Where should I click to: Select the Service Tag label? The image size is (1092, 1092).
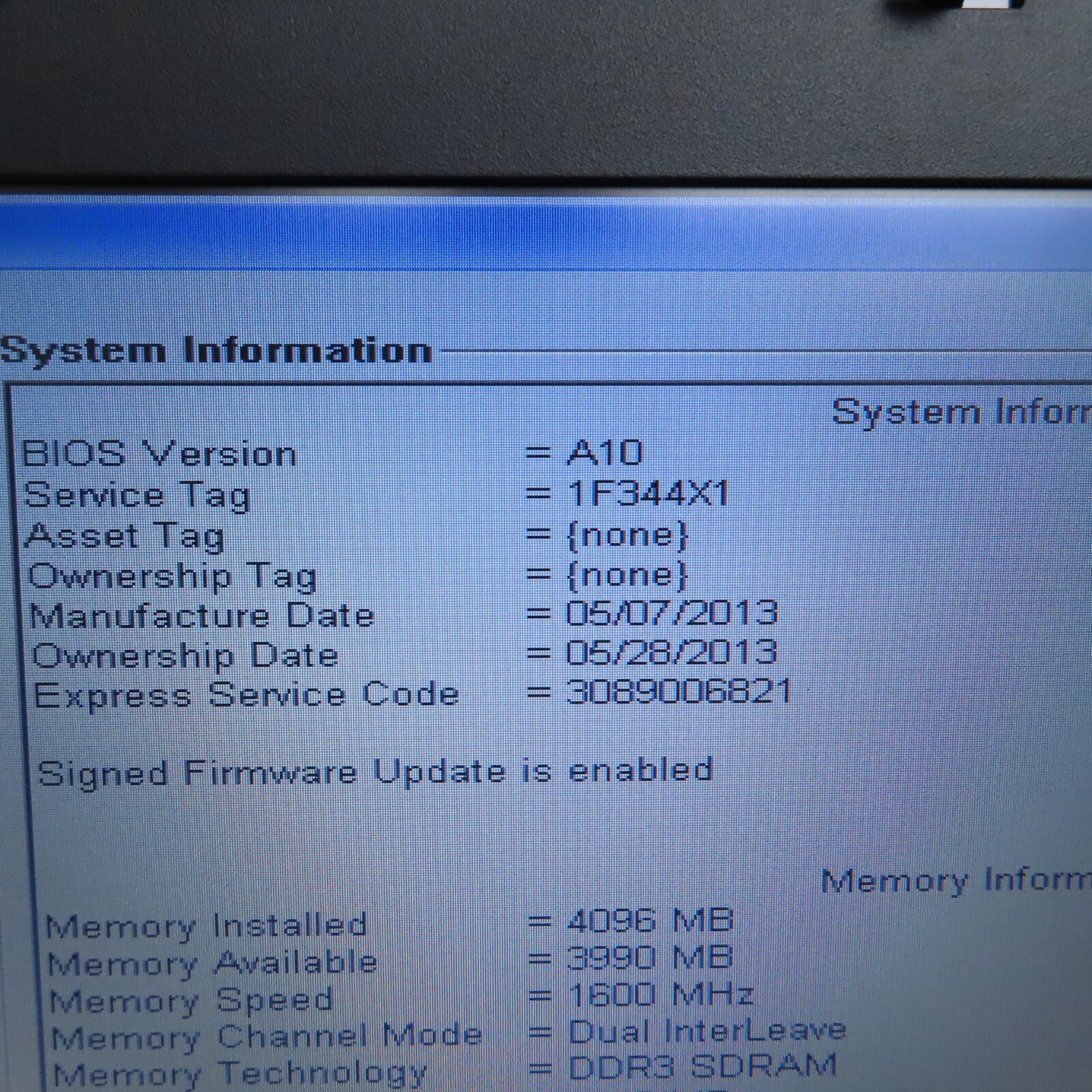pos(137,495)
